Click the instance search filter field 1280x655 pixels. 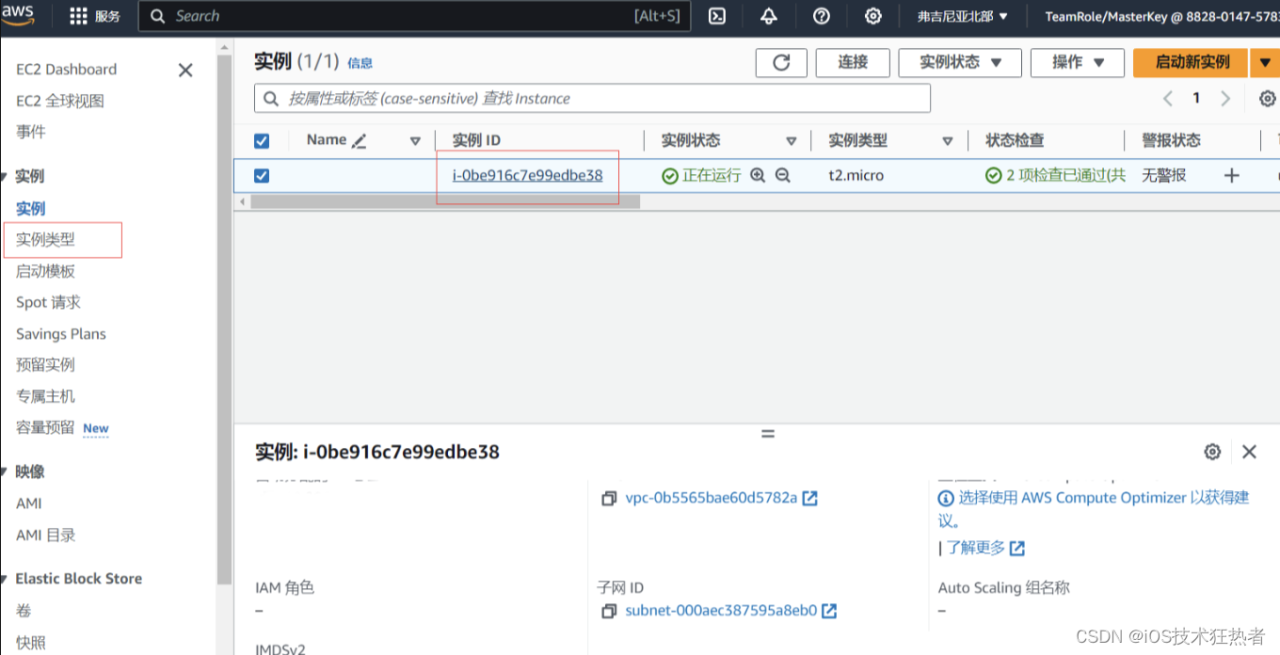(589, 98)
